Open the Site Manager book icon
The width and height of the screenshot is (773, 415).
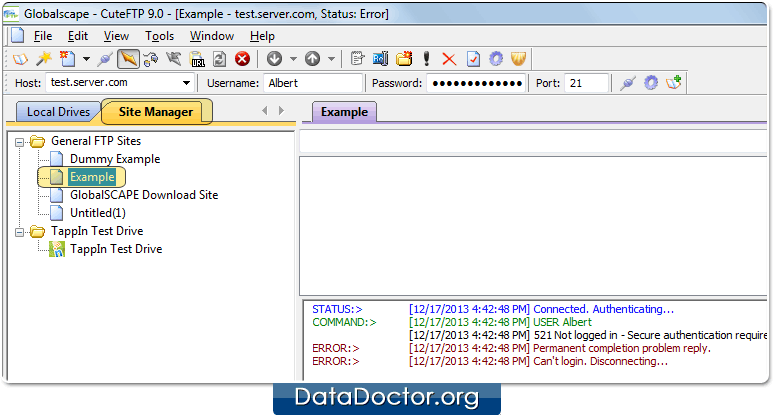pos(20,59)
